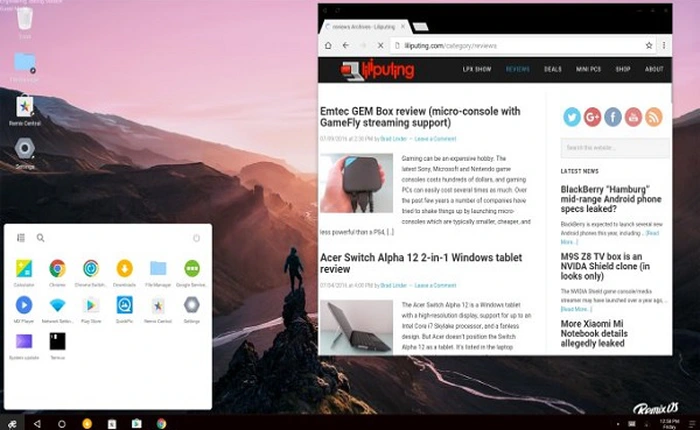Click Leave a Comment under Acer review
This screenshot has height=430, width=700.
(x=435, y=285)
